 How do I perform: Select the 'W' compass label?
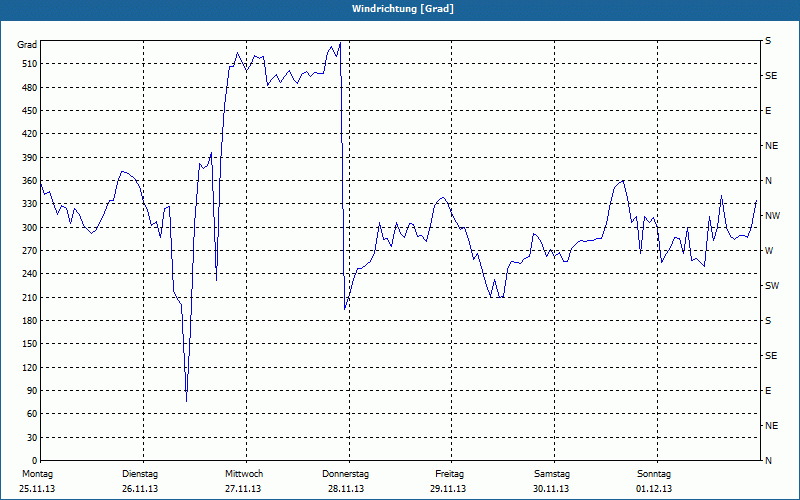pos(769,251)
